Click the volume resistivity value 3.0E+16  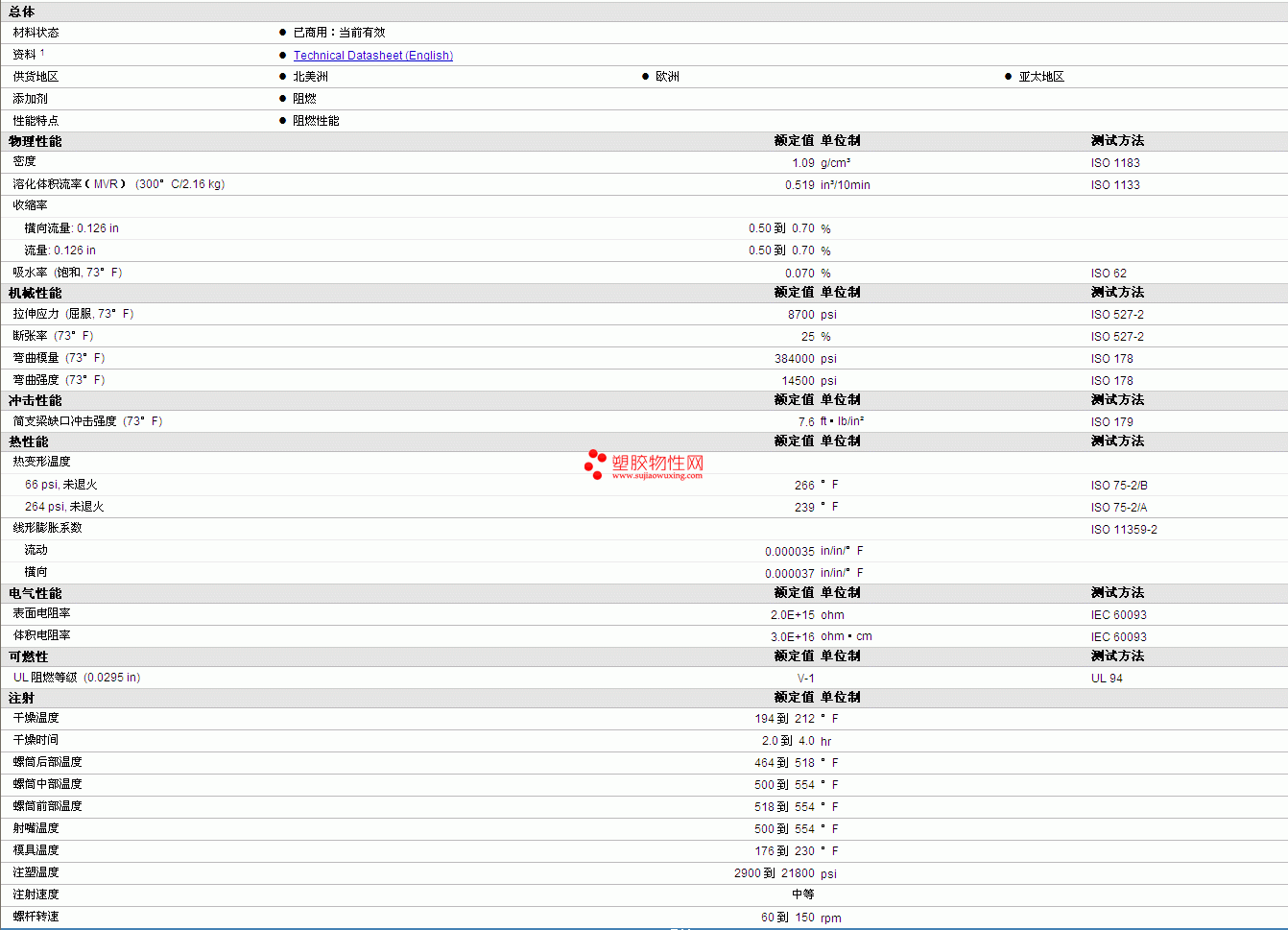pos(793,637)
